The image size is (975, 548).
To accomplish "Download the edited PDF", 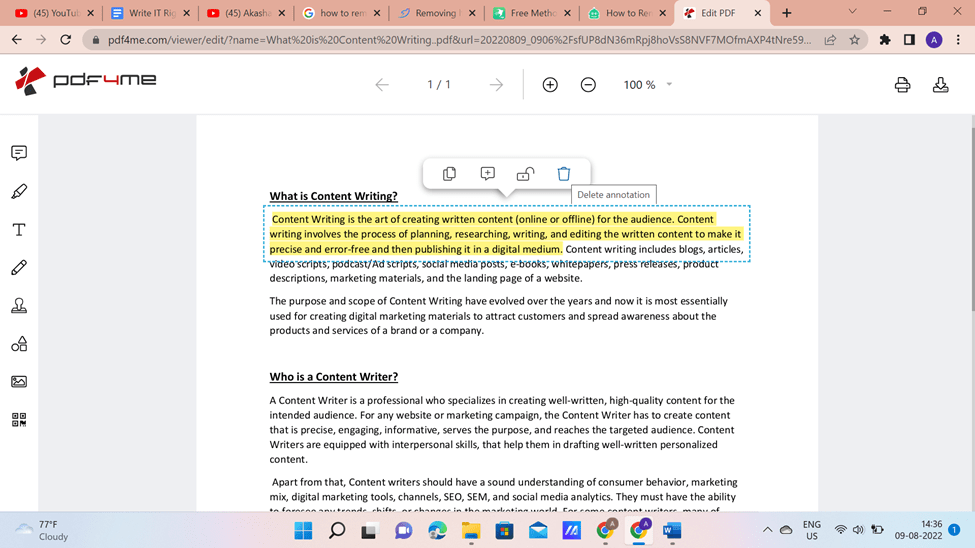I will (940, 85).
